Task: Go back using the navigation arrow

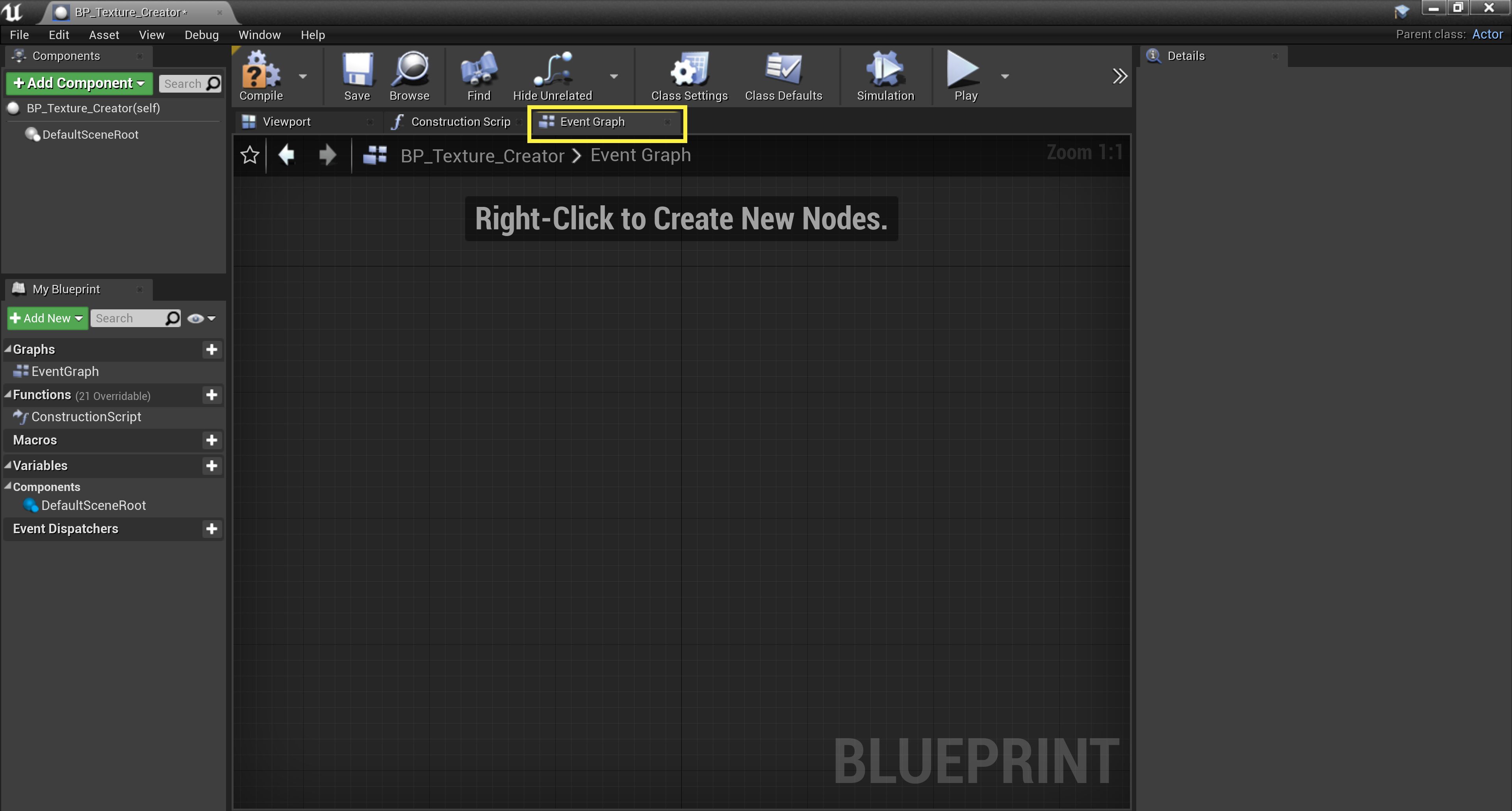Action: pos(287,155)
